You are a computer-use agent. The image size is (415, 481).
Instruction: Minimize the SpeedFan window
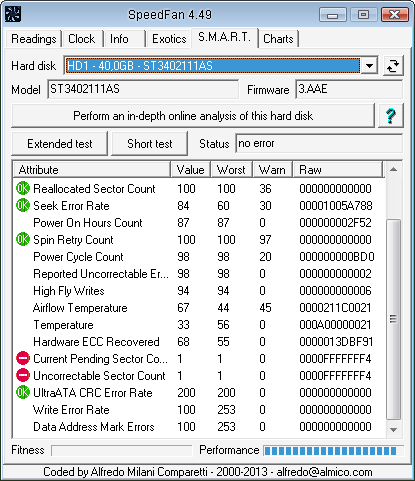coord(333,15)
